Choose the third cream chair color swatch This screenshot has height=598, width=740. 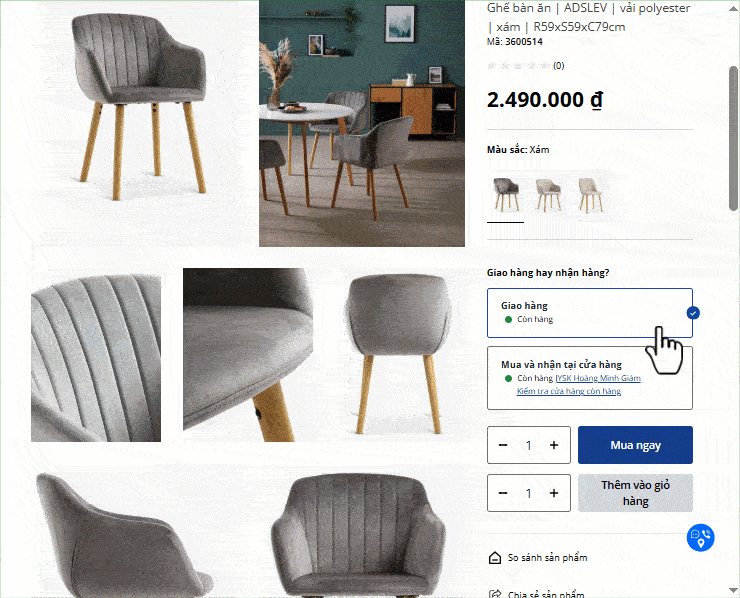pyautogui.click(x=590, y=194)
